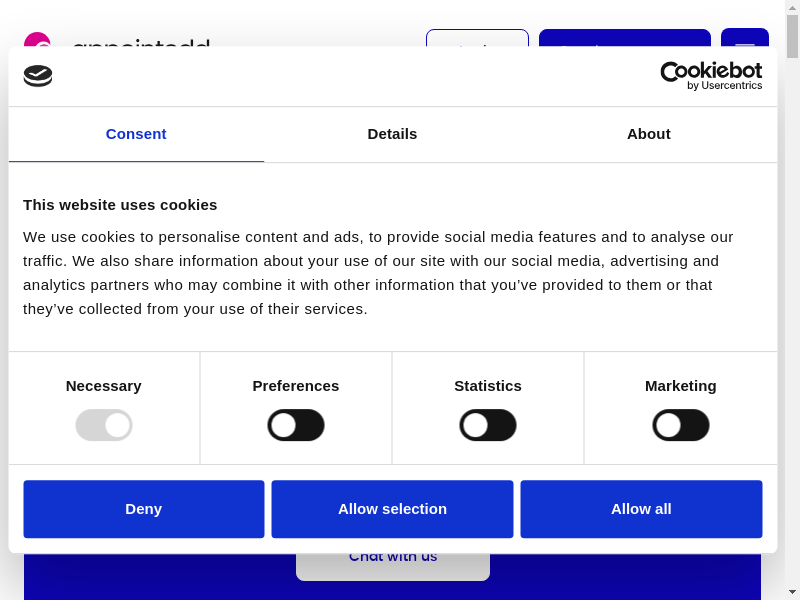Accept cookies with Allow all
The width and height of the screenshot is (800, 600).
(x=641, y=509)
